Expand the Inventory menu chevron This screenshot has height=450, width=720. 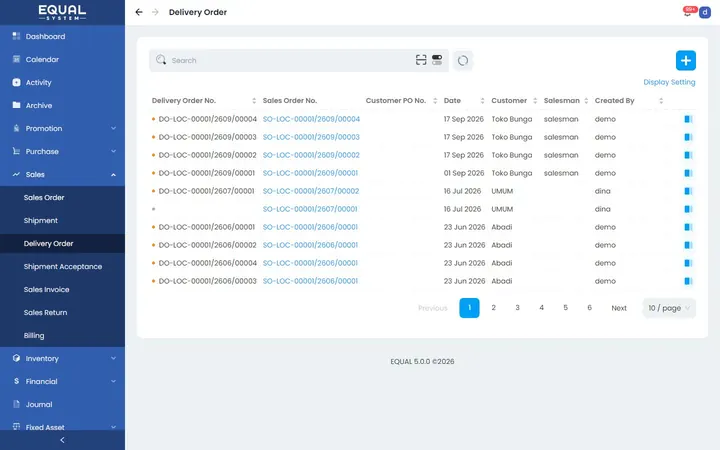click(x=113, y=358)
